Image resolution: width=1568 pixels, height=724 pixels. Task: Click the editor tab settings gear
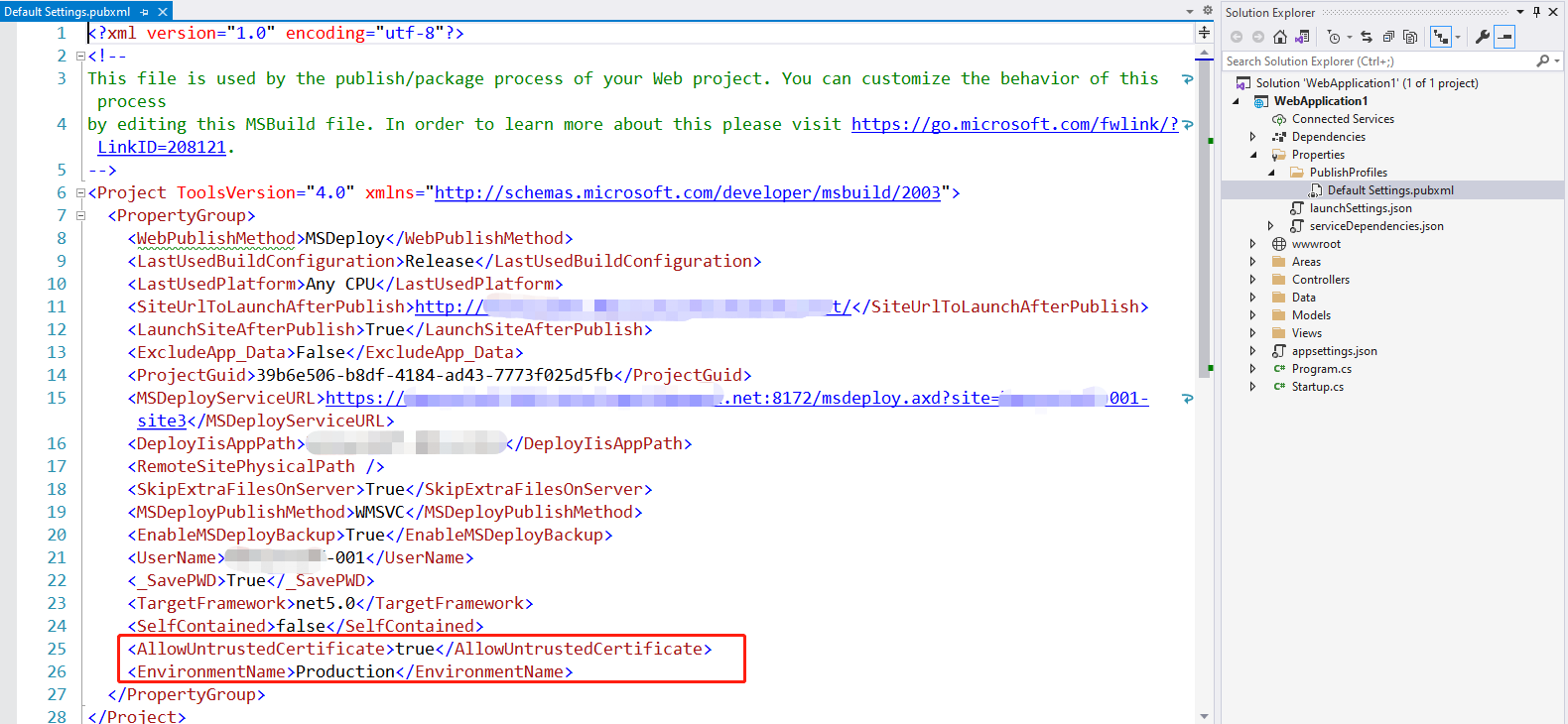tap(1208, 11)
